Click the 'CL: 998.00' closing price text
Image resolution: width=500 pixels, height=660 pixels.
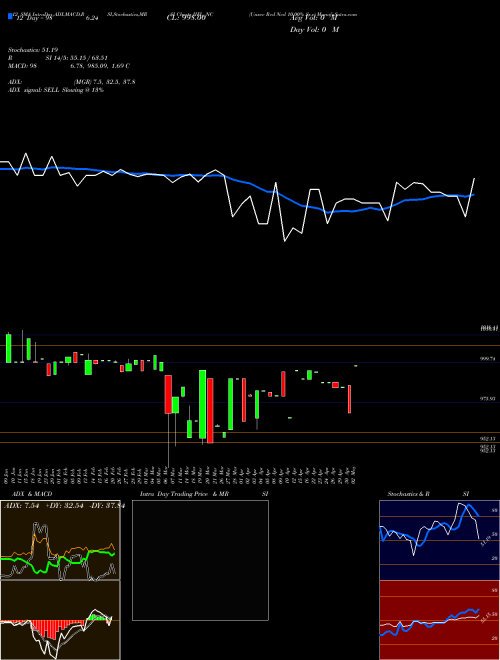(186, 17)
